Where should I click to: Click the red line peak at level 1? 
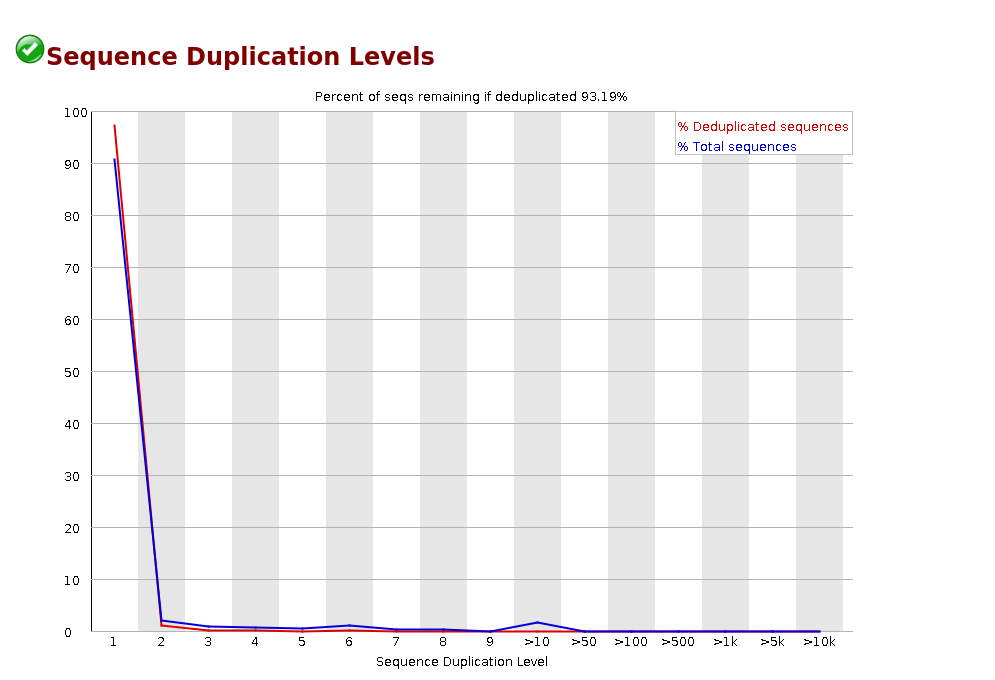[114, 126]
